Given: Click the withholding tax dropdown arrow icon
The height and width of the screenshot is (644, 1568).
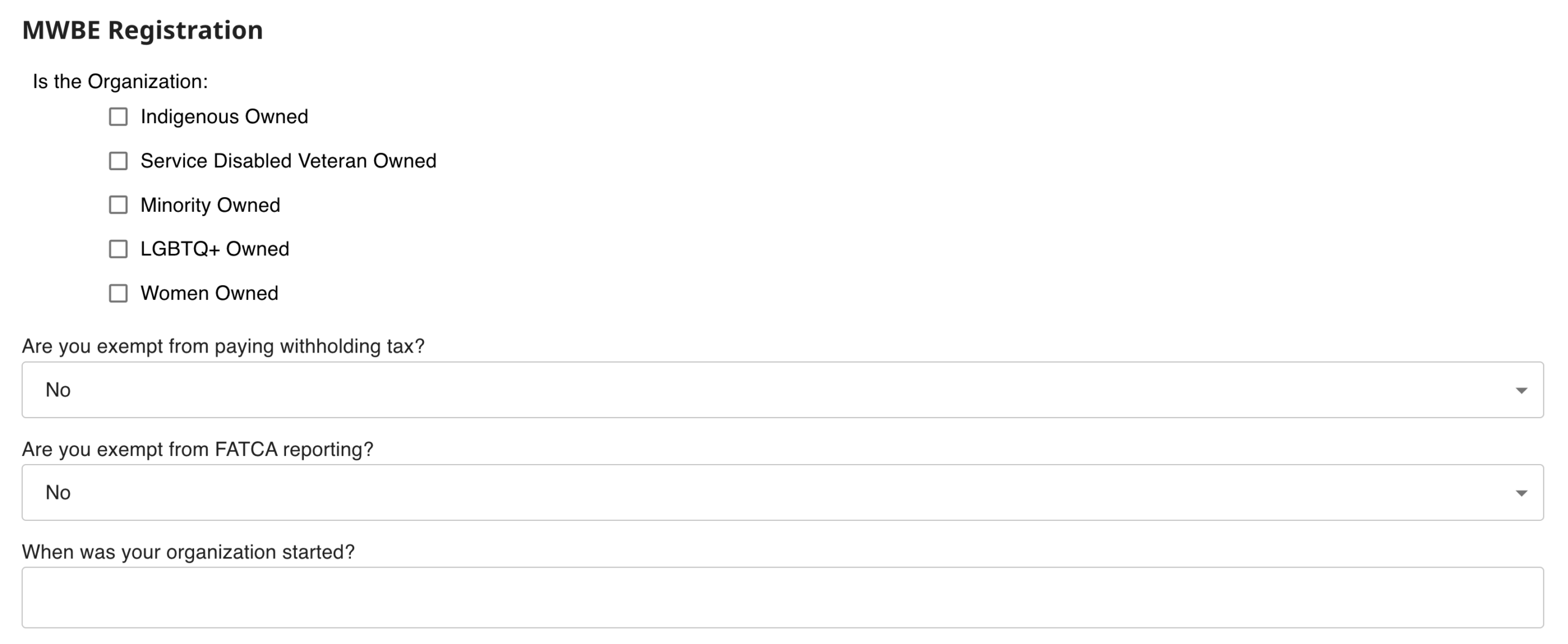Looking at the screenshot, I should pos(1521,391).
